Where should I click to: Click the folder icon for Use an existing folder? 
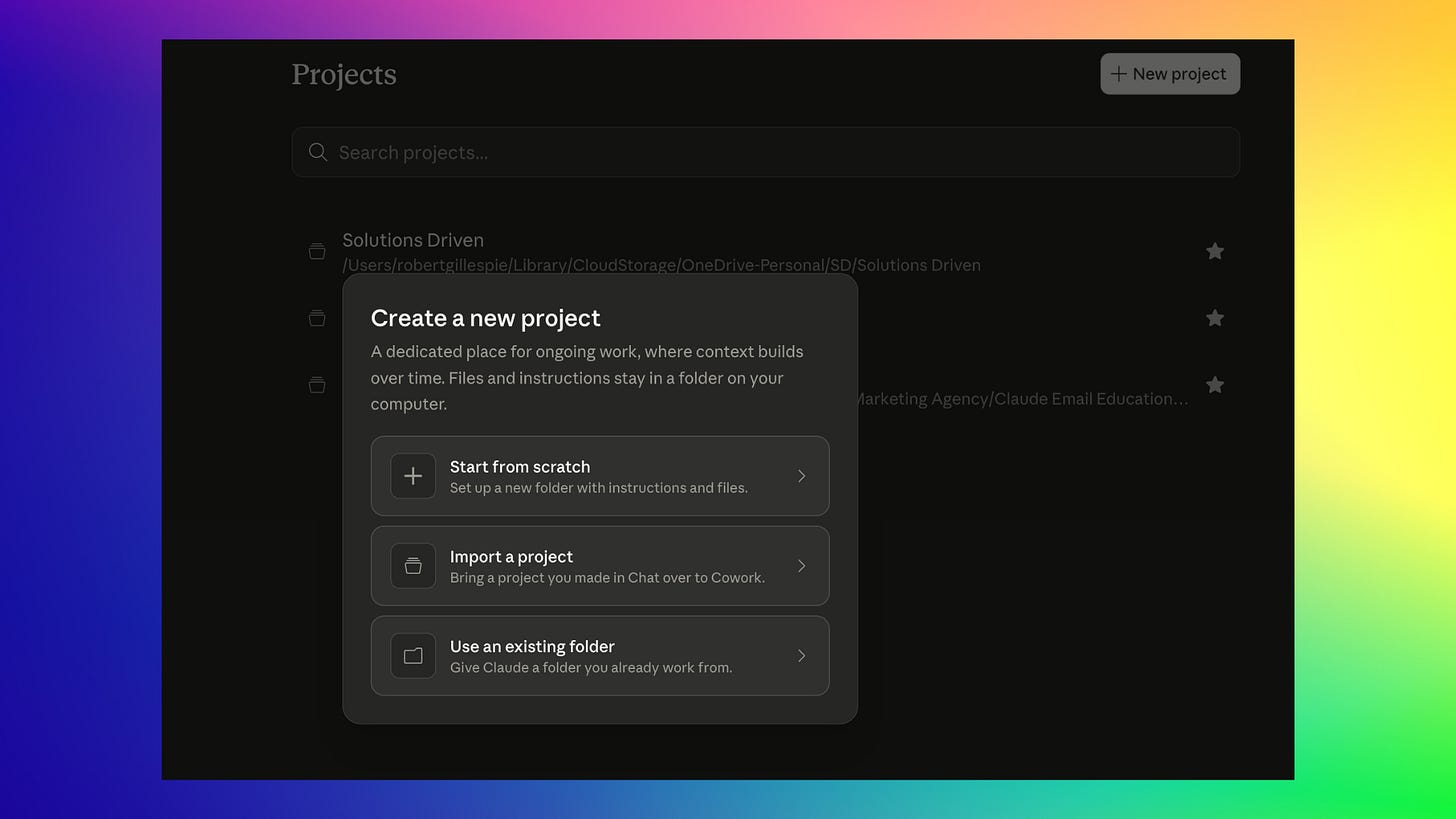coord(413,656)
